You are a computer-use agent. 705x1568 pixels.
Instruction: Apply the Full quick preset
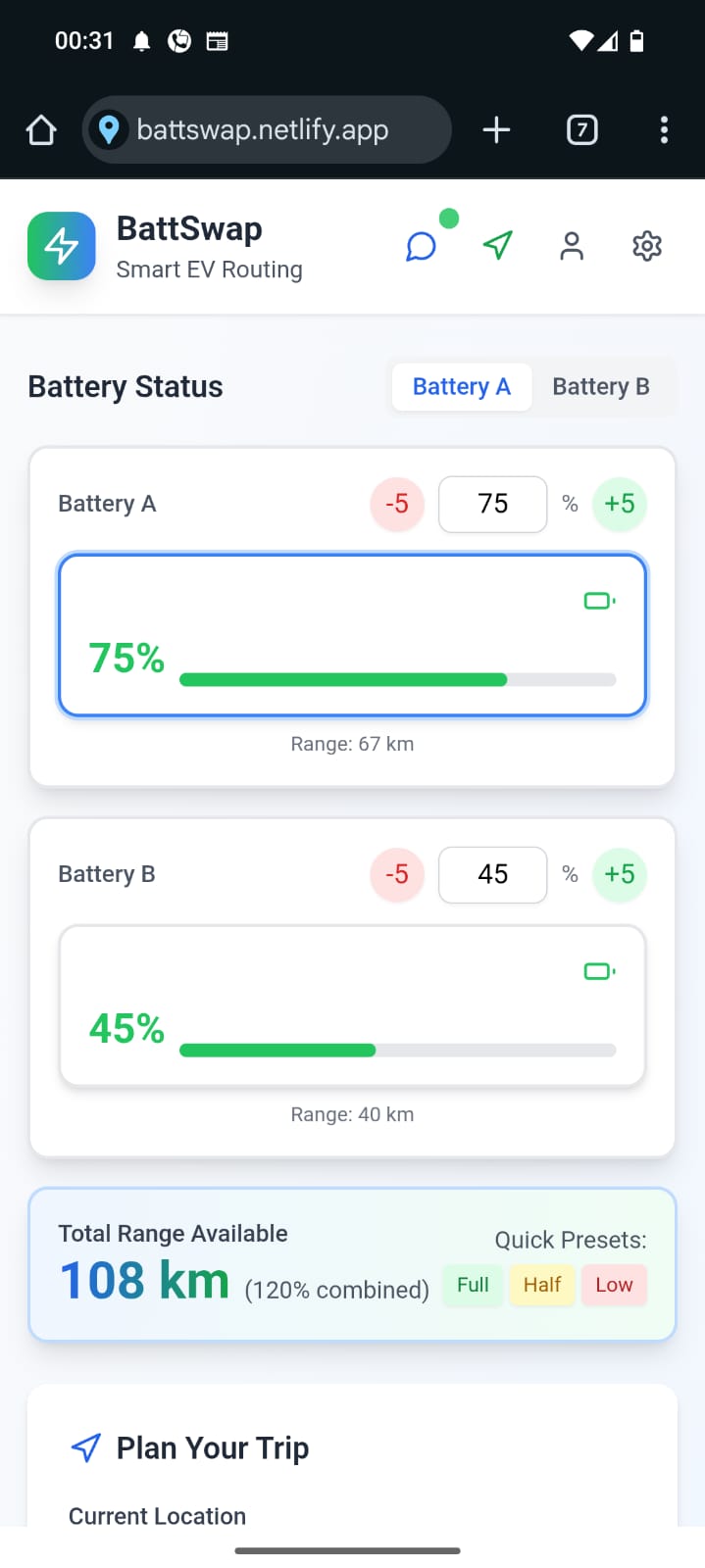tap(473, 1285)
